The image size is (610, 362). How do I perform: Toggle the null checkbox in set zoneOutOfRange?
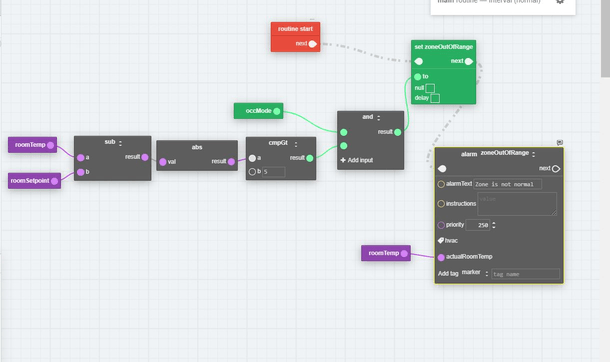tap(430, 88)
